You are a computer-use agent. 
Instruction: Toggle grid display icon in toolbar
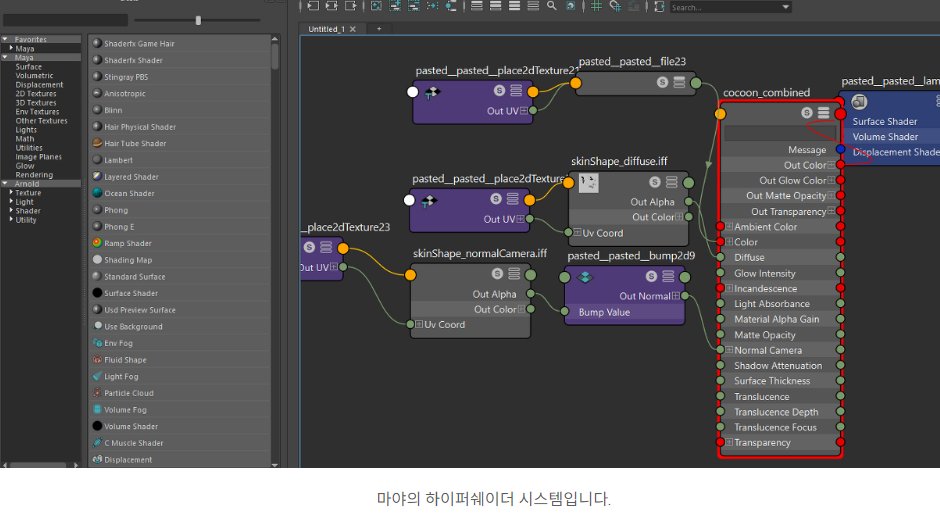tap(596, 6)
